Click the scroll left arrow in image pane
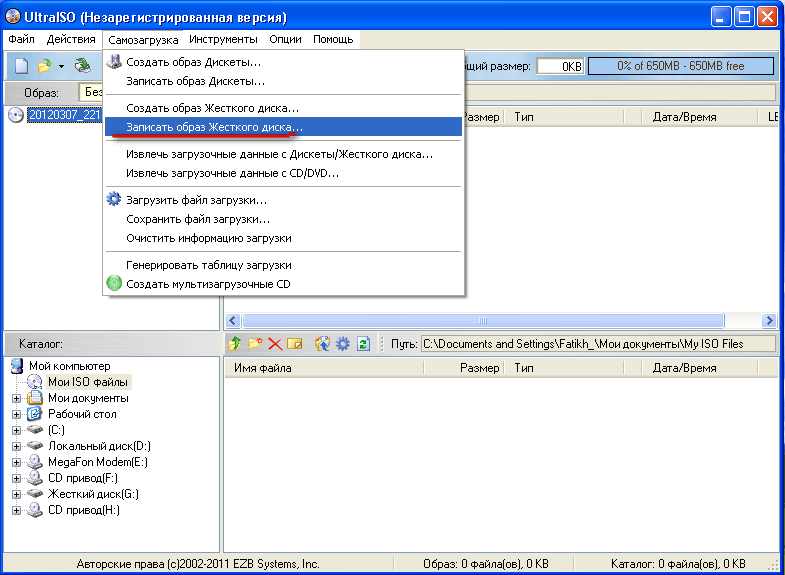Screen dimensions: 785x575 (x=233, y=320)
